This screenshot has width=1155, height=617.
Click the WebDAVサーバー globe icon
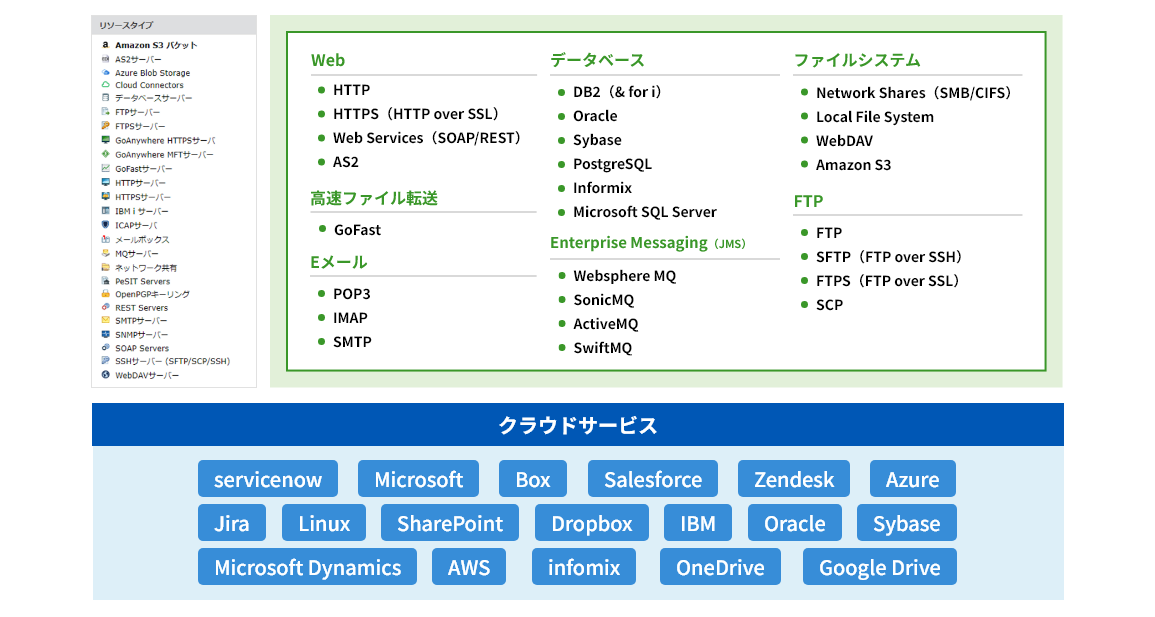[x=105, y=375]
